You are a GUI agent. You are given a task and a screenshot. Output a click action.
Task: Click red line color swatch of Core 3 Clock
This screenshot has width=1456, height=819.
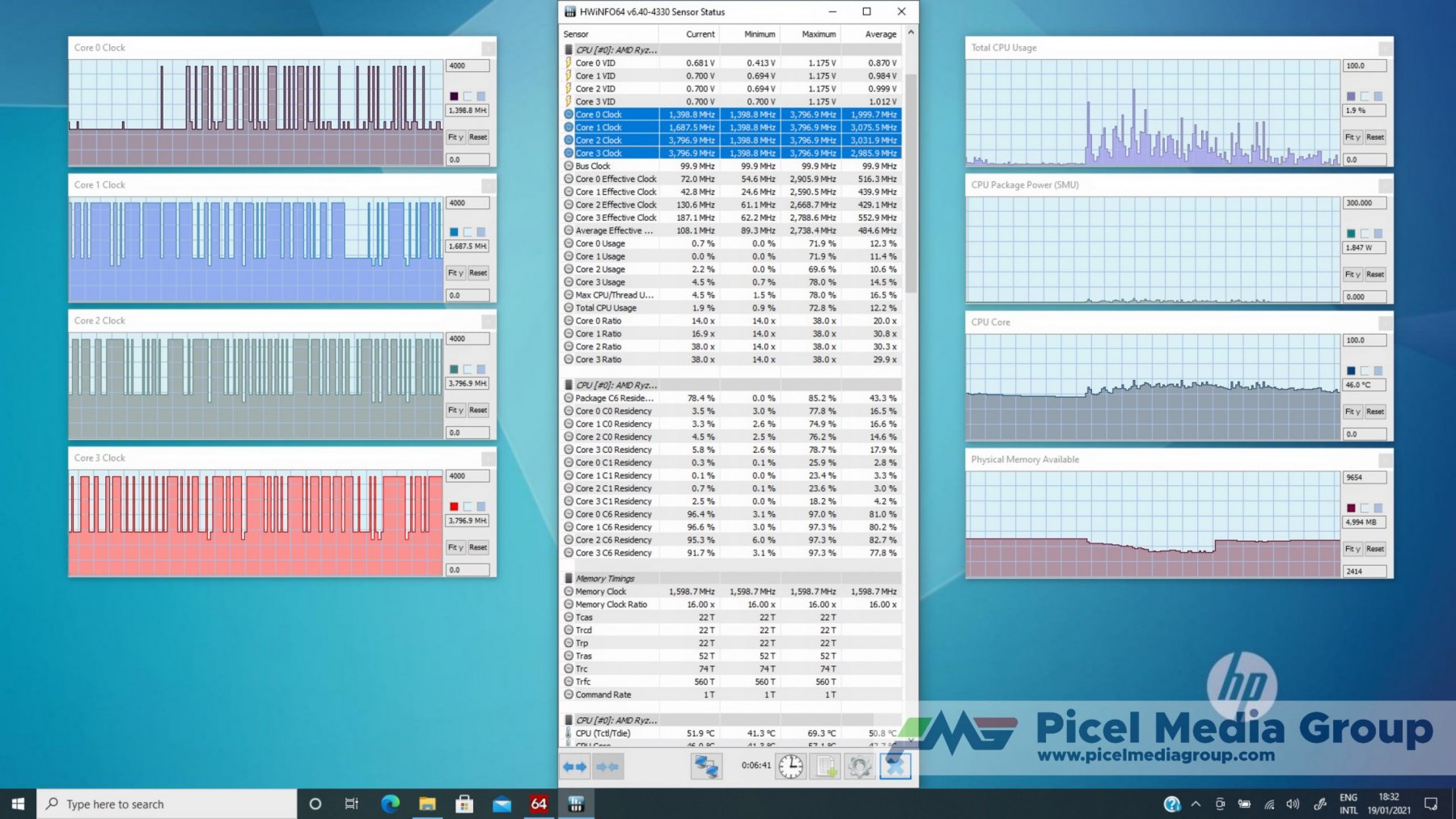454,507
